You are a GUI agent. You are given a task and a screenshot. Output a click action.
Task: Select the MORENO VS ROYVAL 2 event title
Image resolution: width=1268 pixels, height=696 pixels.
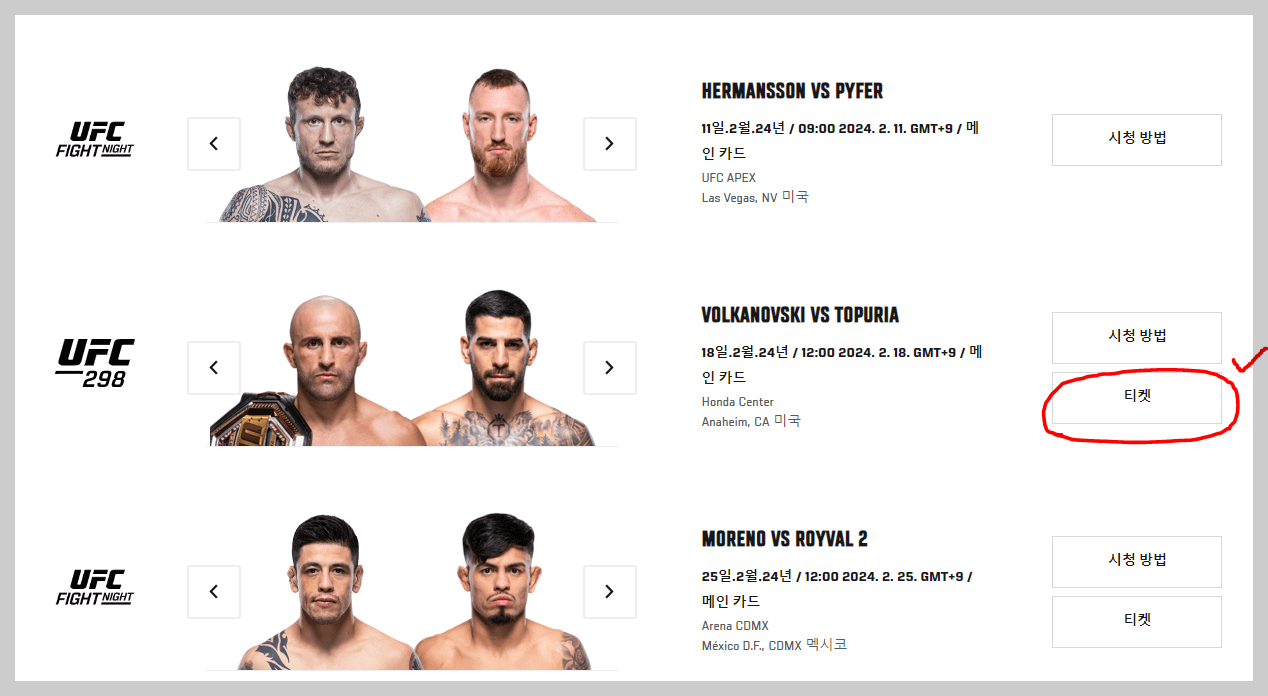pyautogui.click(x=785, y=538)
